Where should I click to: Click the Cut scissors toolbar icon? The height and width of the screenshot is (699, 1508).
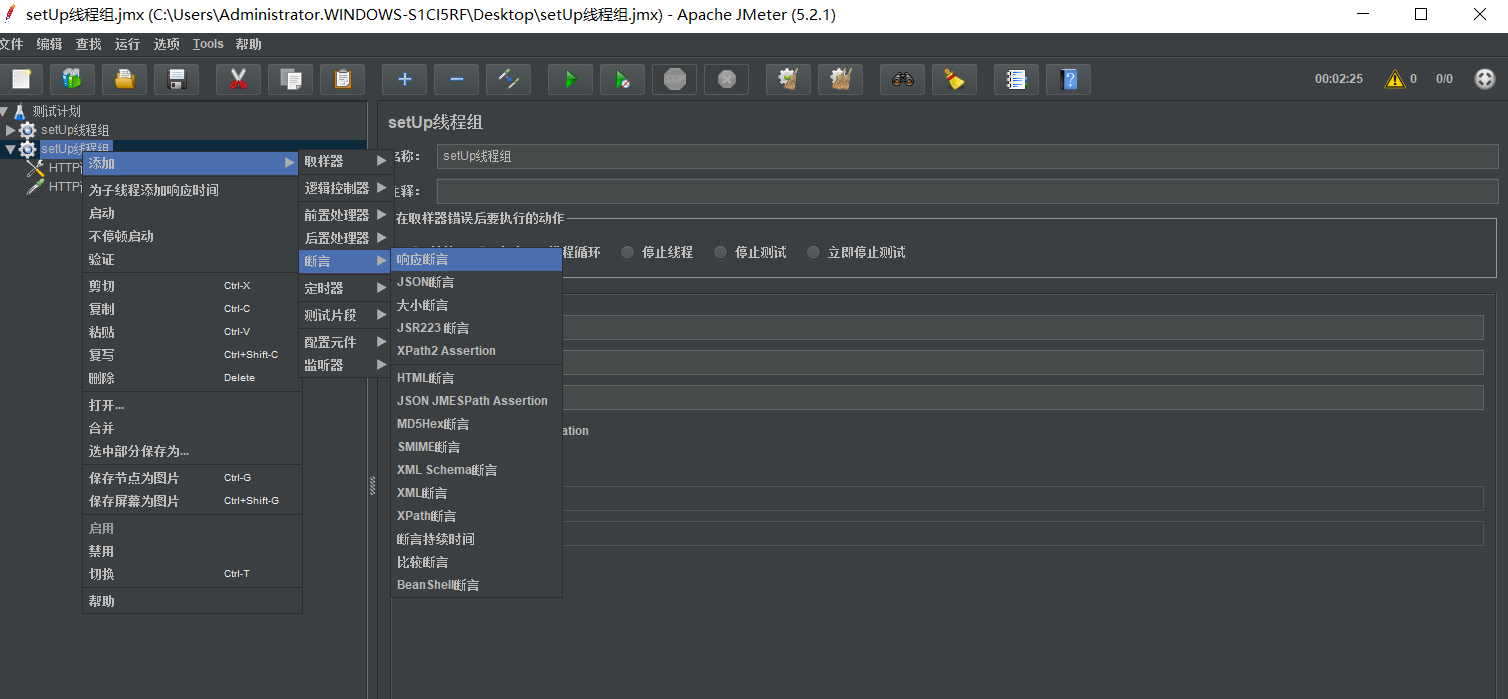[x=238, y=79]
